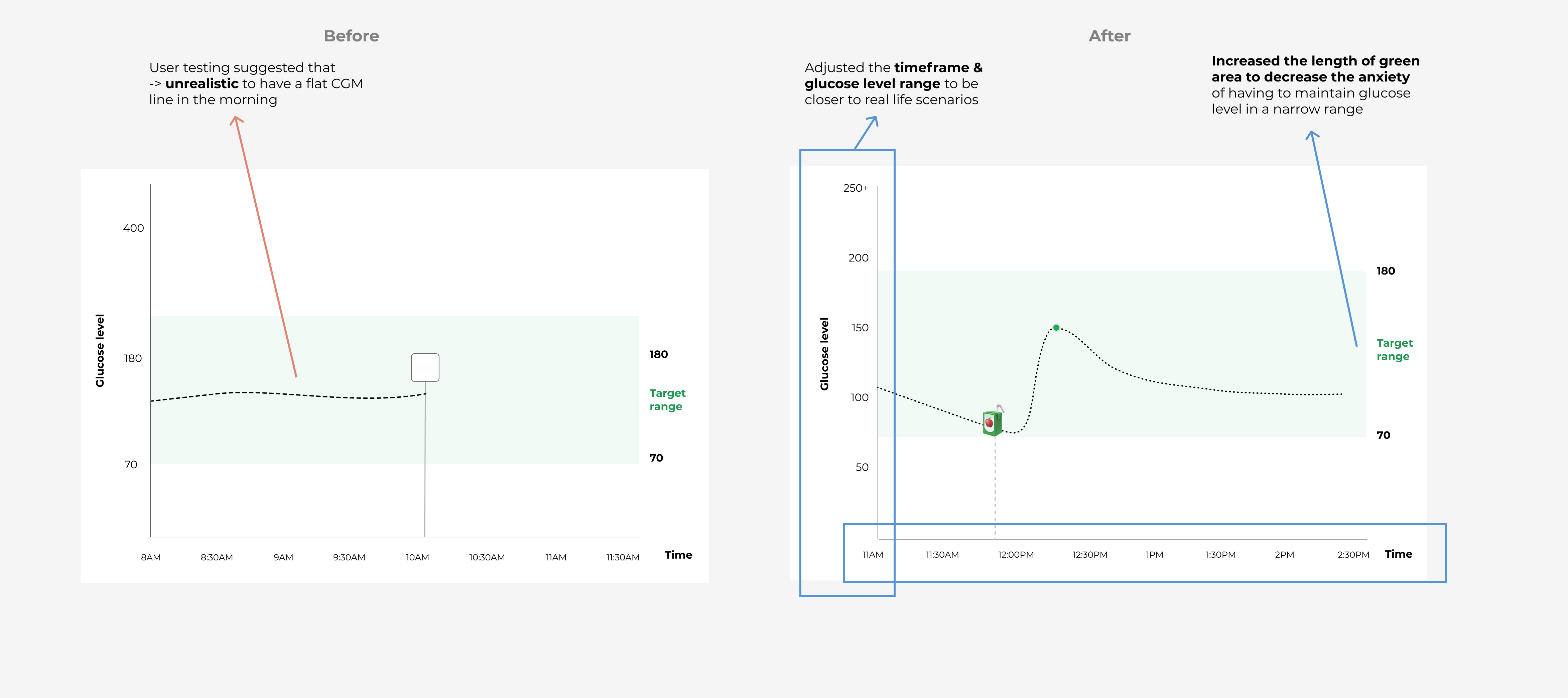The height and width of the screenshot is (698, 1568).
Task: Click the "Glucose level" axis title on After chart
Action: click(x=824, y=354)
